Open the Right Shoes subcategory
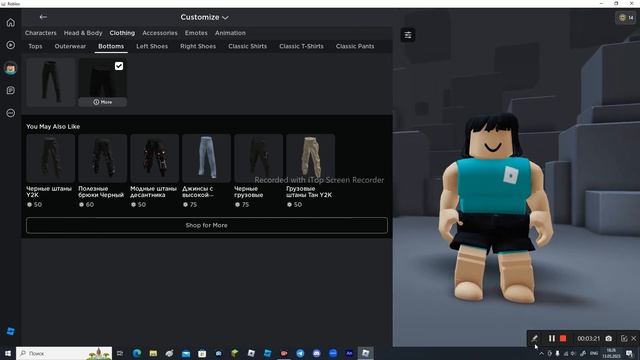Image resolution: width=640 pixels, height=360 pixels. coord(198,46)
